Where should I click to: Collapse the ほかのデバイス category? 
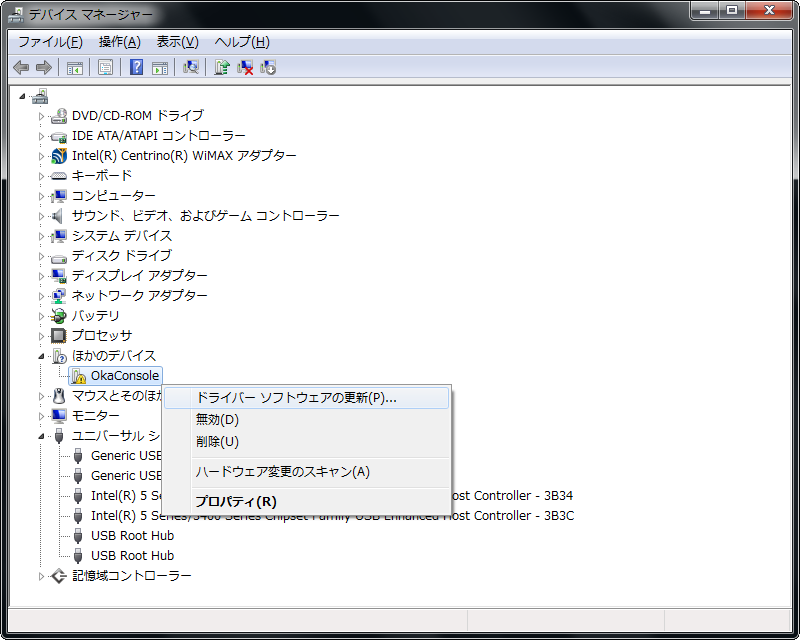click(x=42, y=356)
